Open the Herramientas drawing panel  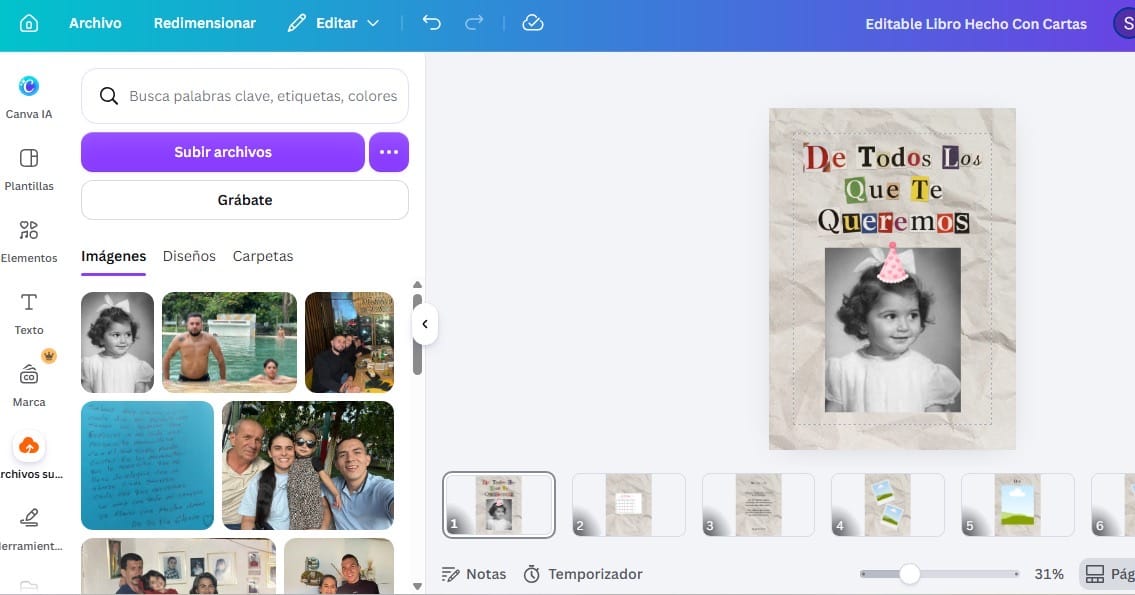click(29, 529)
